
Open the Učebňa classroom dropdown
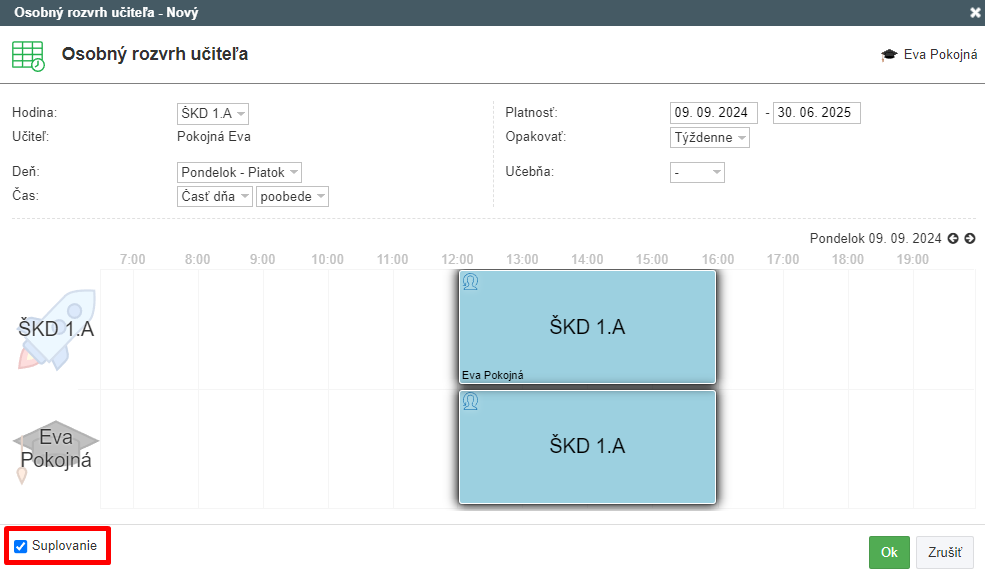tap(697, 172)
